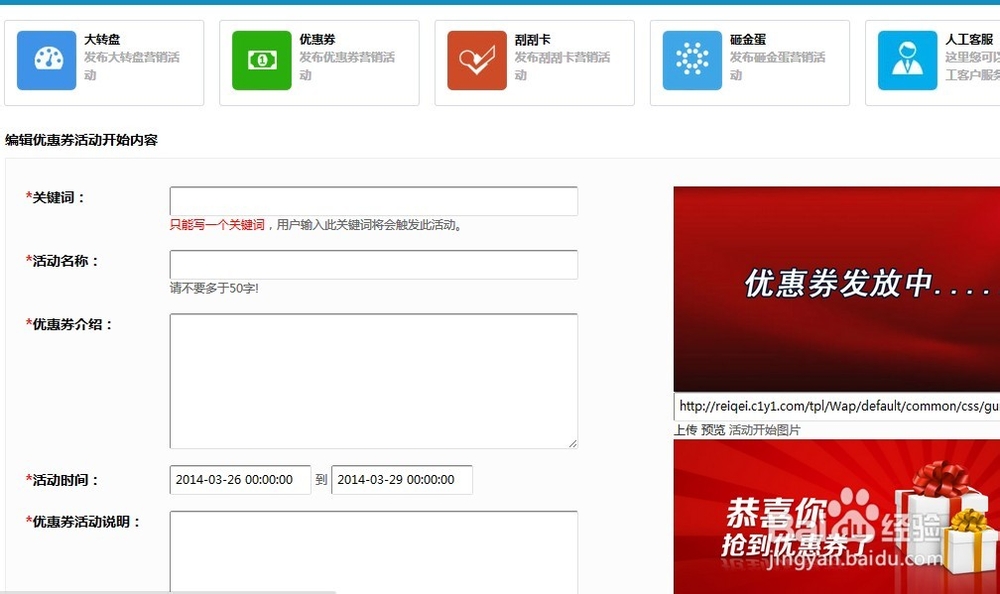Click the end date field 2014-03-29 00:00:00
The height and width of the screenshot is (594, 1000).
click(x=402, y=480)
